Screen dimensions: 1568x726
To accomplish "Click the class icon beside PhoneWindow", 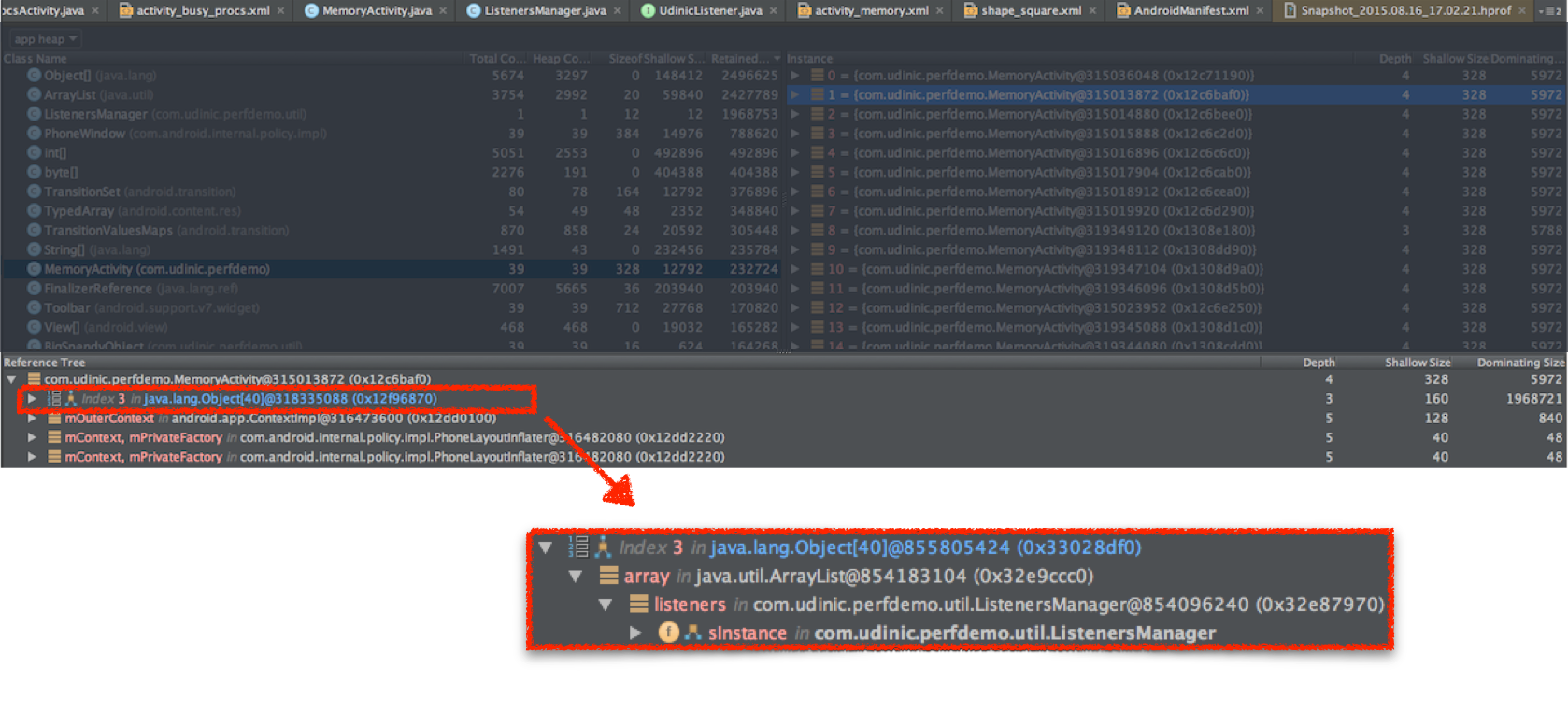I will click(x=34, y=134).
